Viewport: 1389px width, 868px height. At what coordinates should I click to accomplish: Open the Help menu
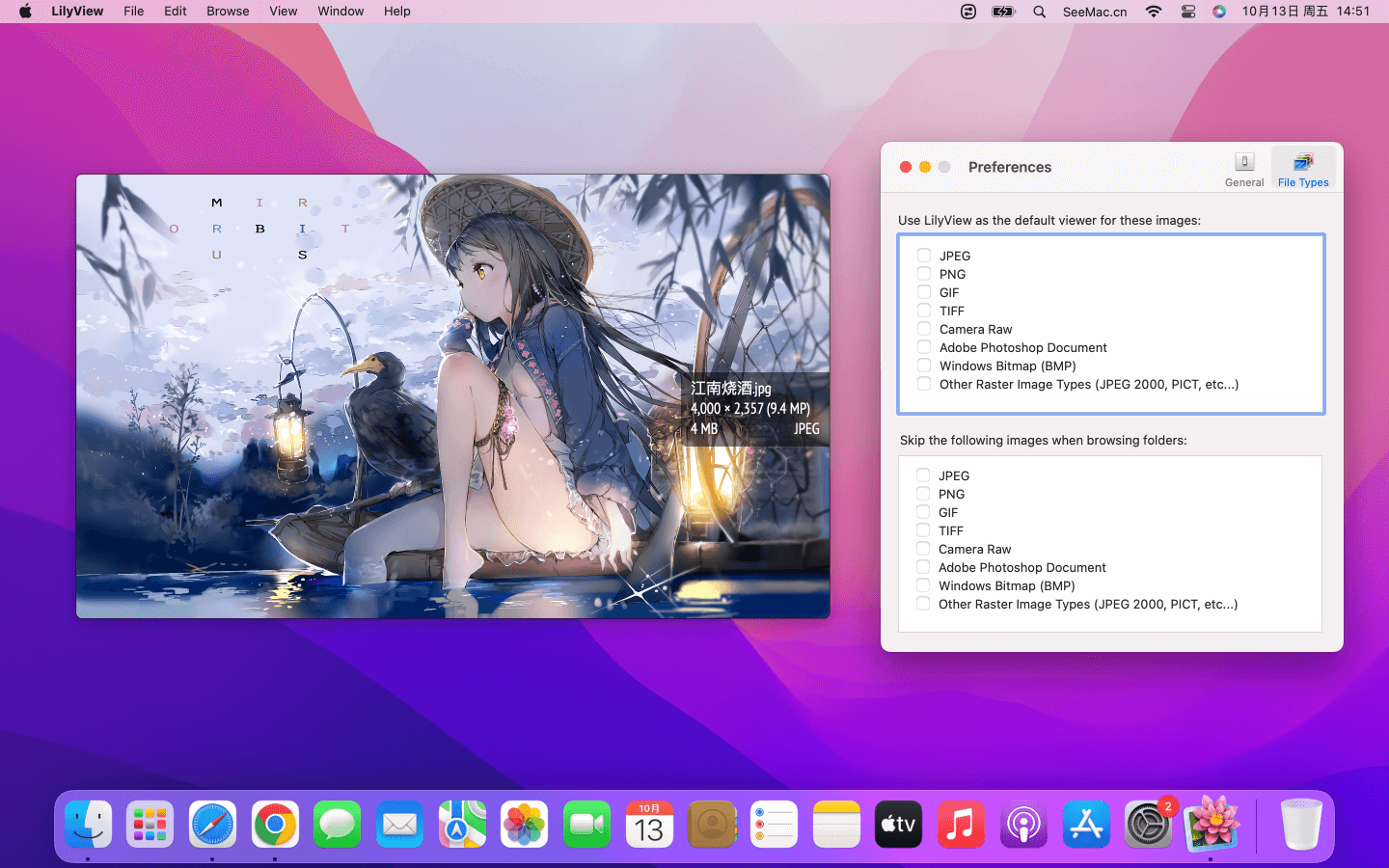(x=397, y=12)
